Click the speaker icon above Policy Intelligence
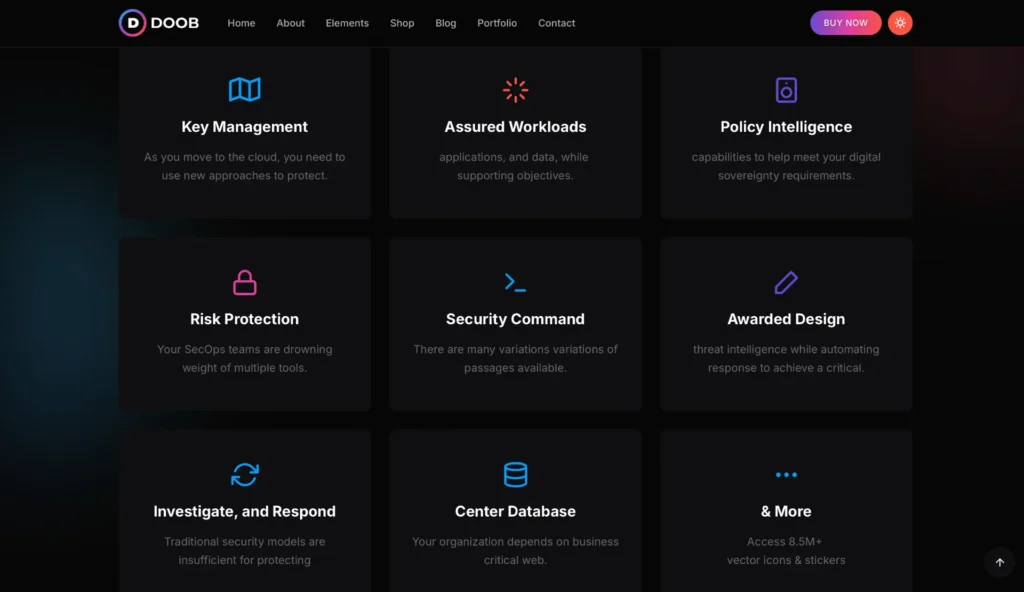The image size is (1024, 592). coord(786,90)
